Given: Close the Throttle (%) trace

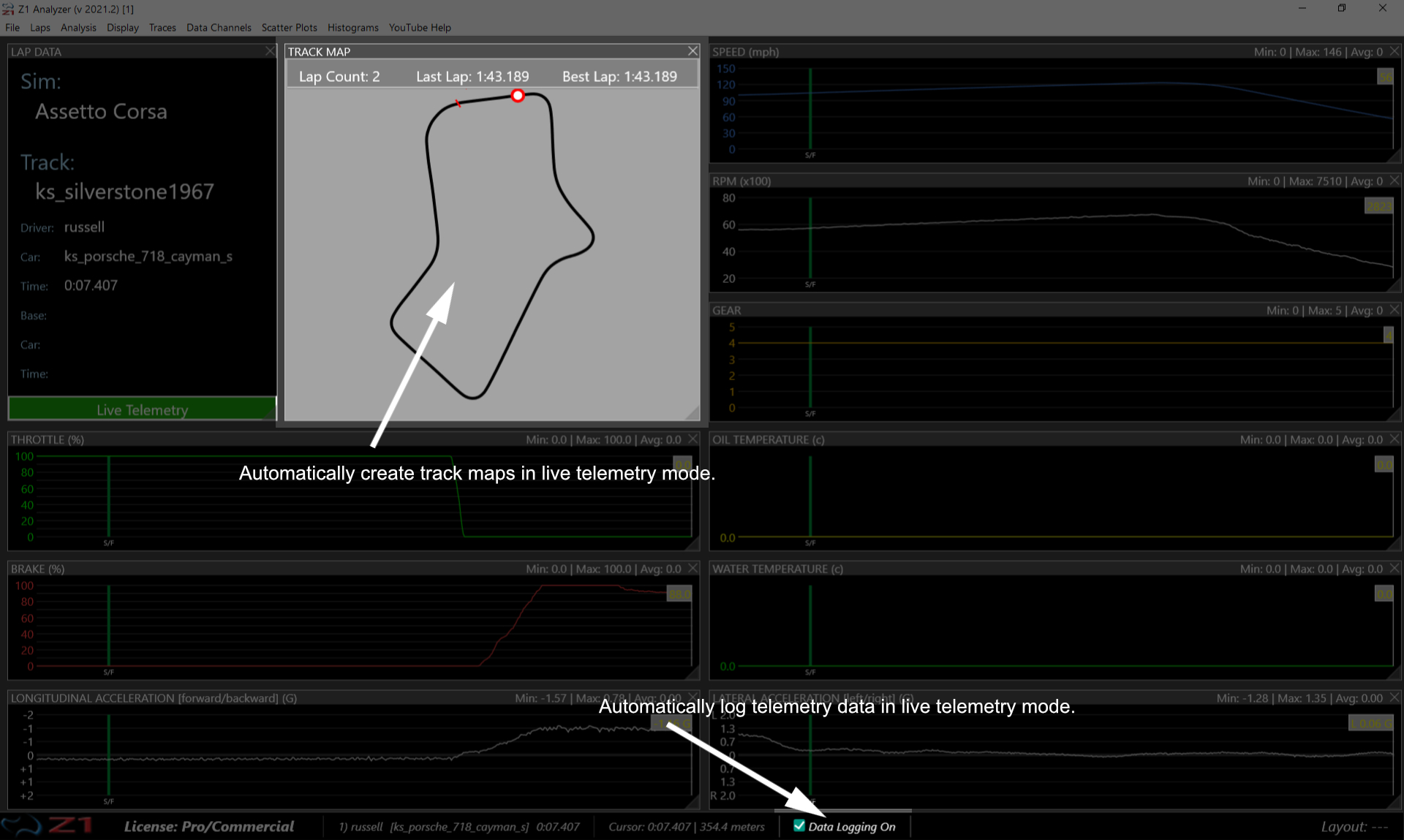Looking at the screenshot, I should 693,439.
